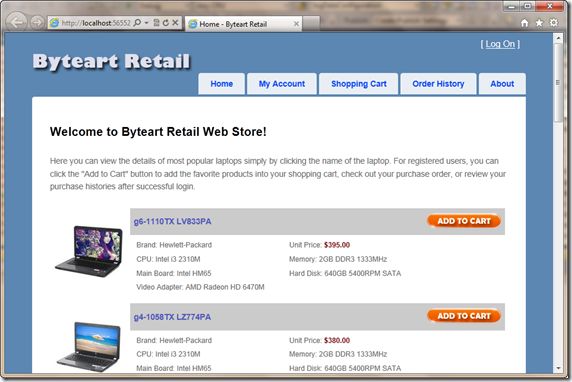The image size is (572, 382).
Task: Click the compatibility view icon
Action: coord(156,23)
